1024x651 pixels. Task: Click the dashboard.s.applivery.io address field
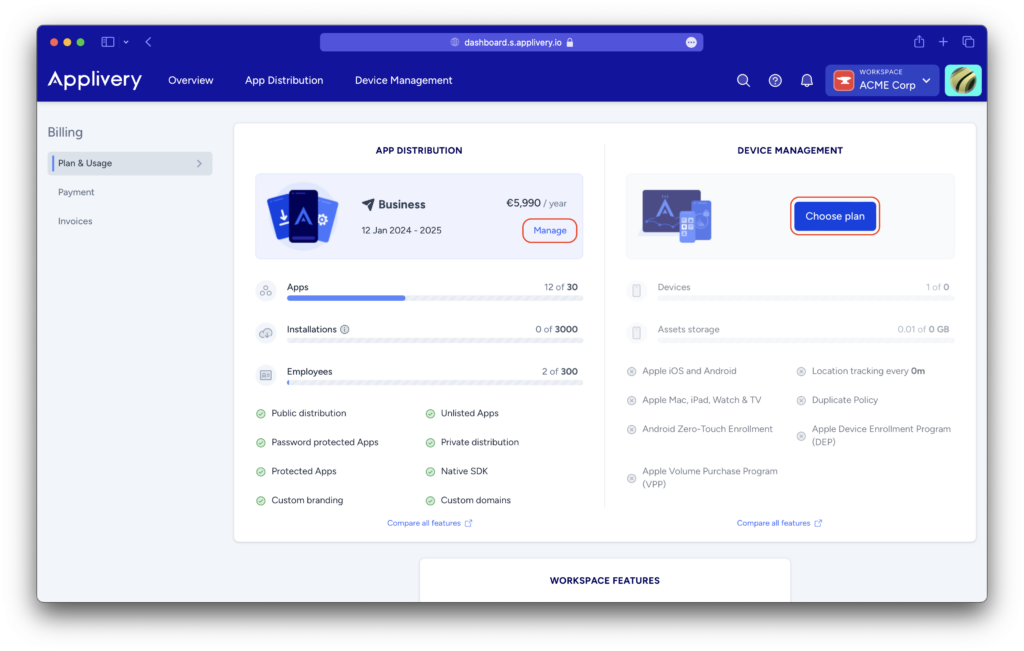(x=511, y=42)
